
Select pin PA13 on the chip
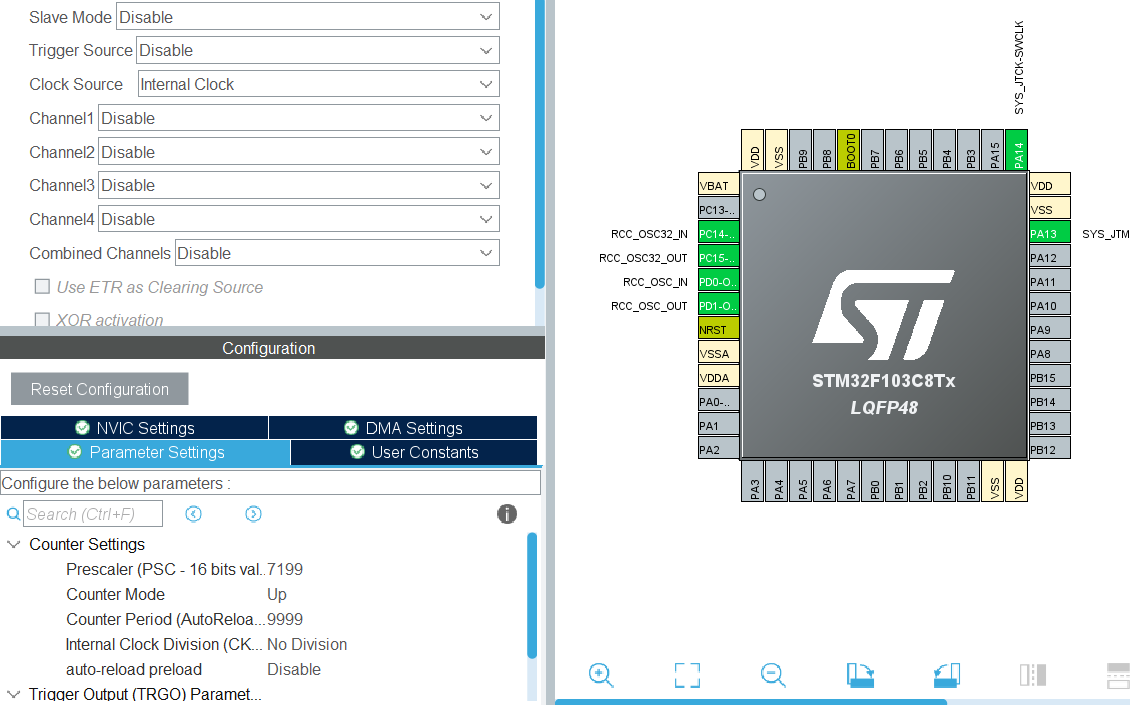[x=1049, y=234]
